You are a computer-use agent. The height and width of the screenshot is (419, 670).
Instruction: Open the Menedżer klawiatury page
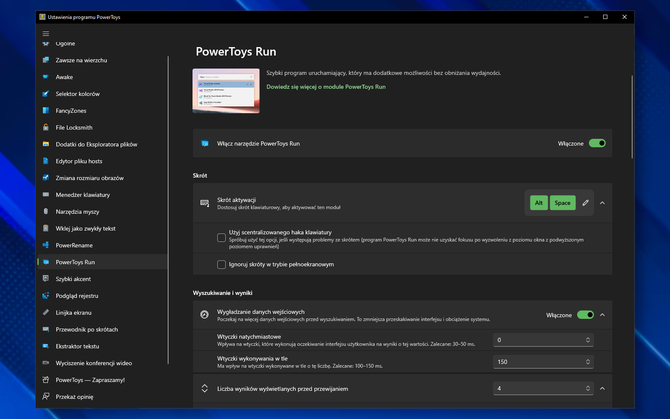click(102, 195)
